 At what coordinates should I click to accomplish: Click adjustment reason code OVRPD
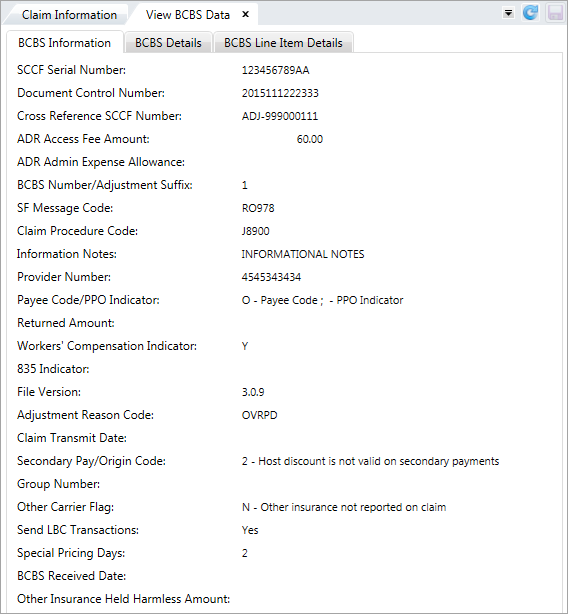tap(259, 415)
